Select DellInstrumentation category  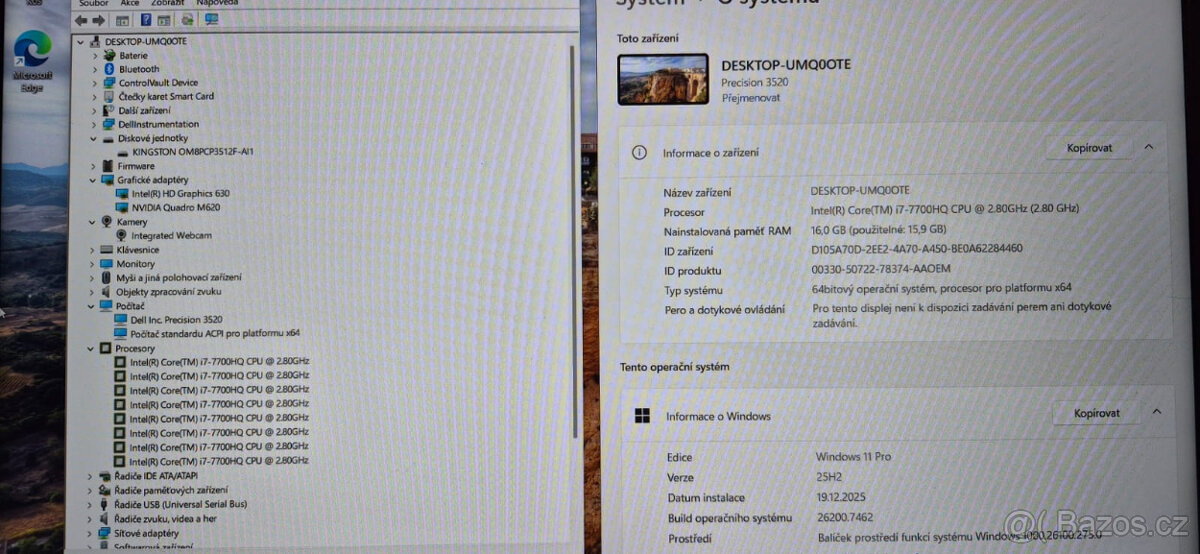pos(158,124)
